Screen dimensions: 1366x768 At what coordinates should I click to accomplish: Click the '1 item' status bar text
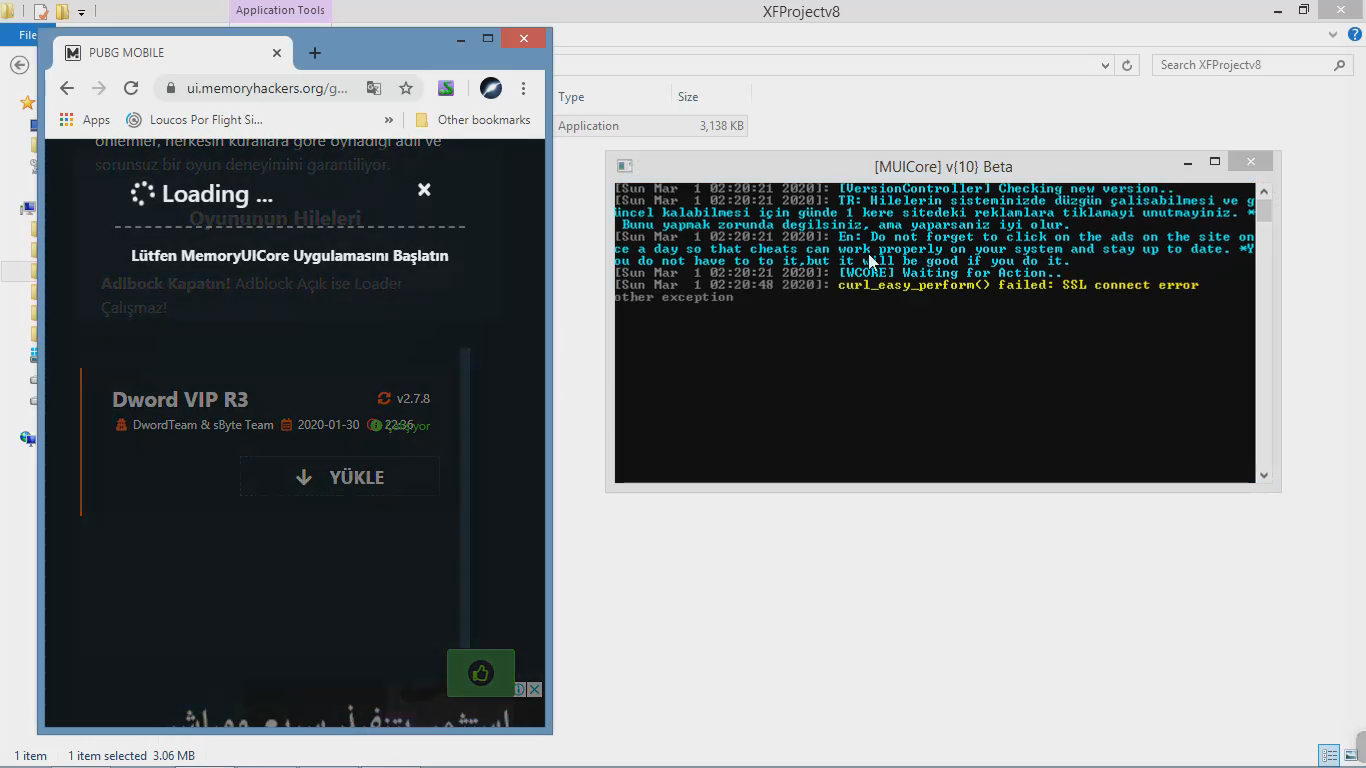coord(30,756)
